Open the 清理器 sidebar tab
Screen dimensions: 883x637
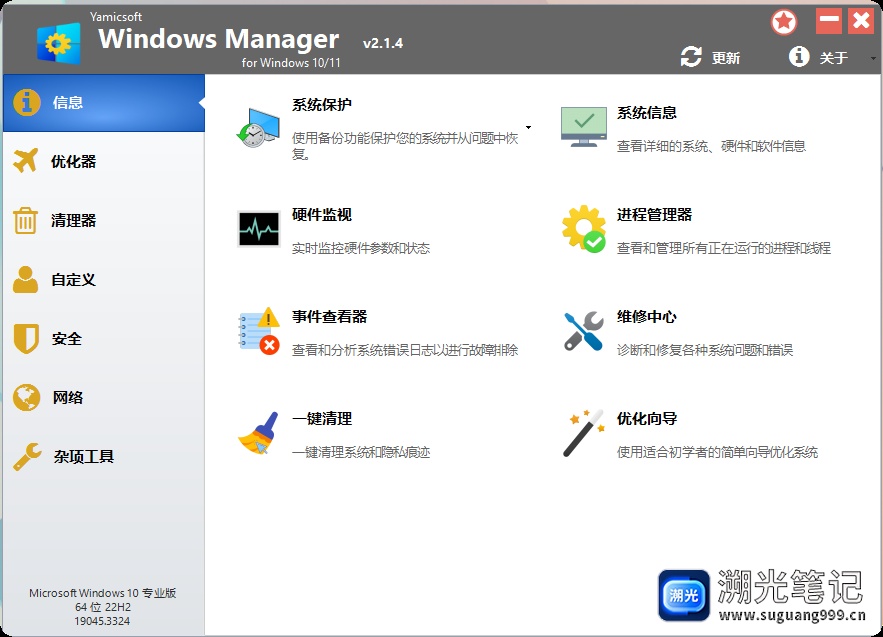click(x=104, y=220)
